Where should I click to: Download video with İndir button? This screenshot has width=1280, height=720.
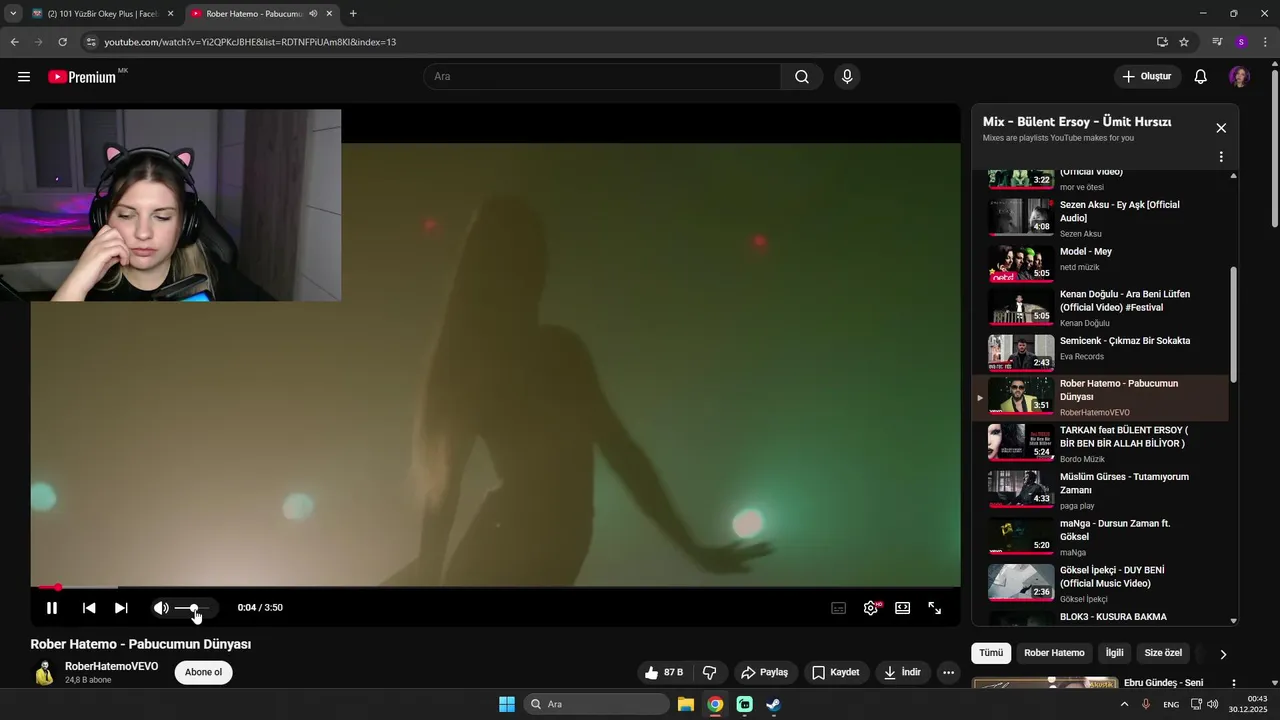coord(902,673)
